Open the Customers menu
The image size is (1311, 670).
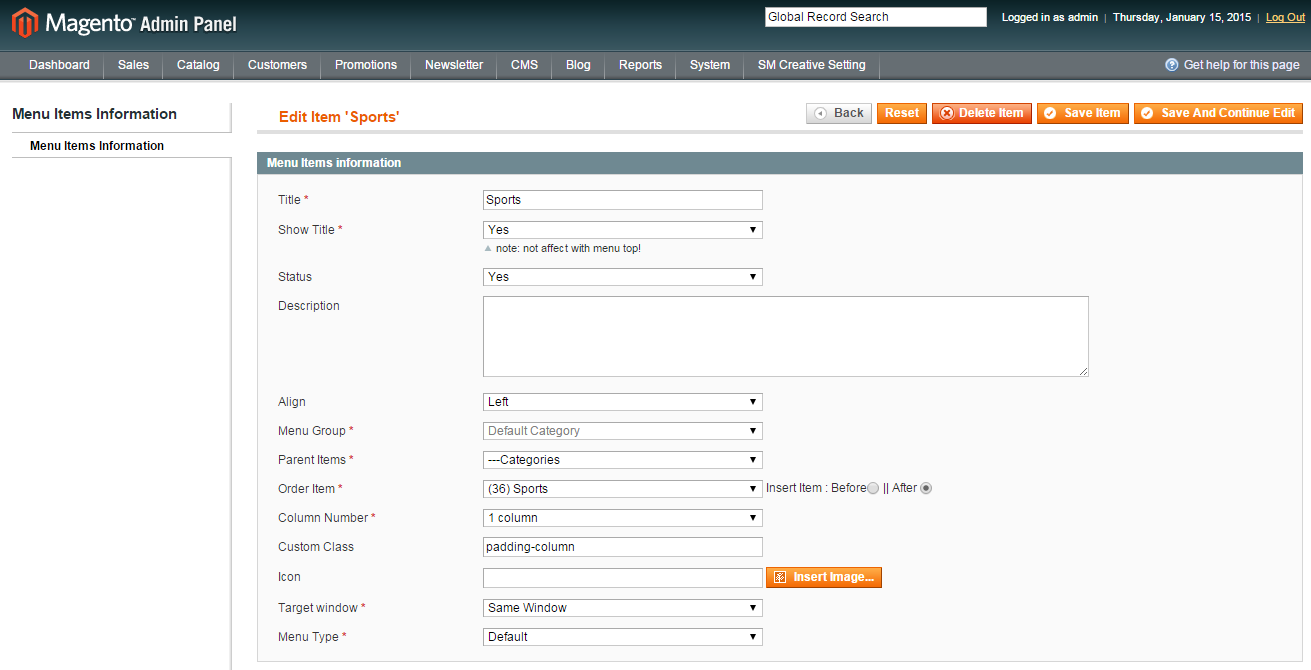click(x=277, y=65)
